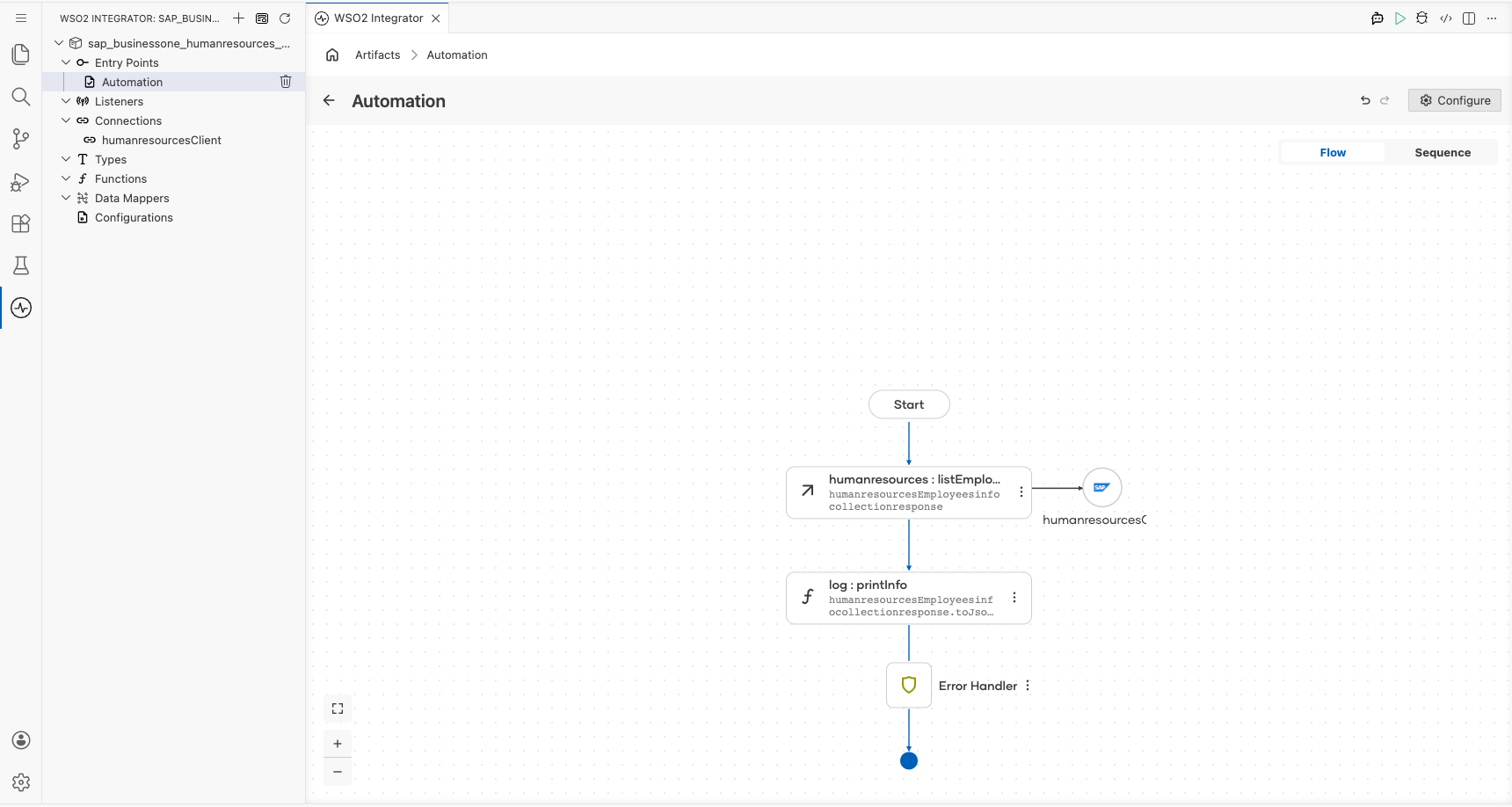The width and height of the screenshot is (1512, 807).
Task: Run the integration with the play icon
Action: [x=1400, y=18]
